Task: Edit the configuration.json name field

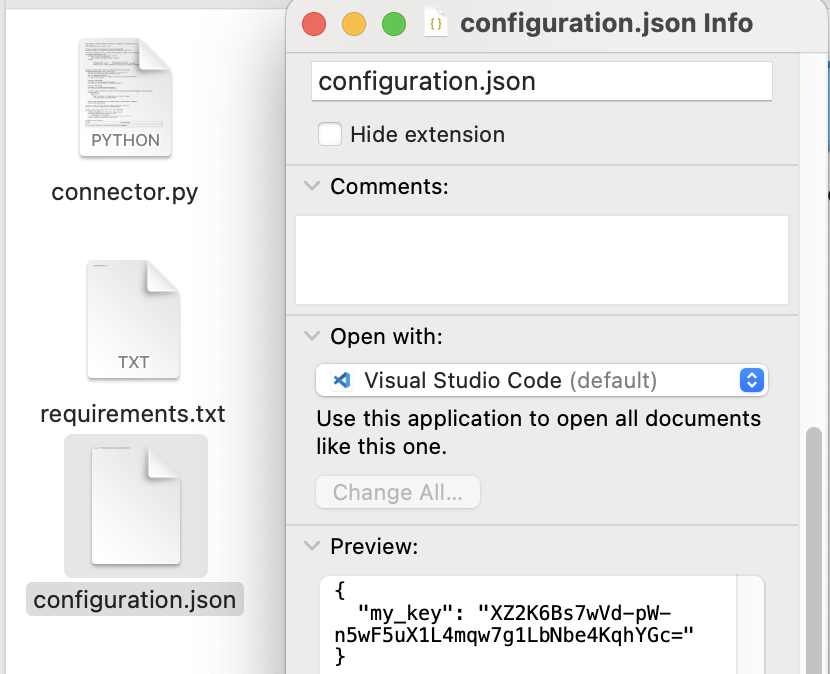Action: click(x=542, y=81)
